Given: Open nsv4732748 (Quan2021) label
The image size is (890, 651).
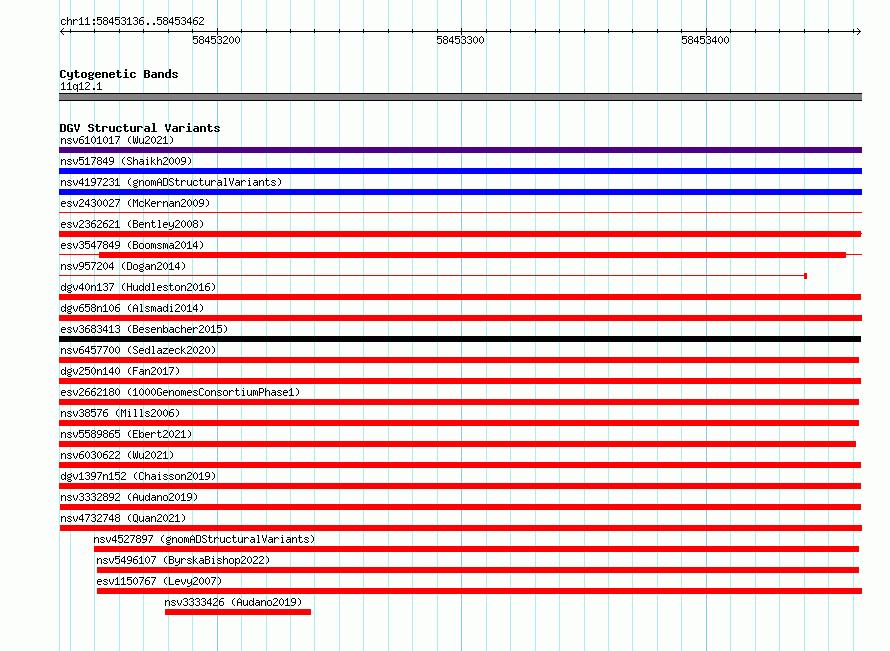Looking at the screenshot, I should click(x=123, y=518).
